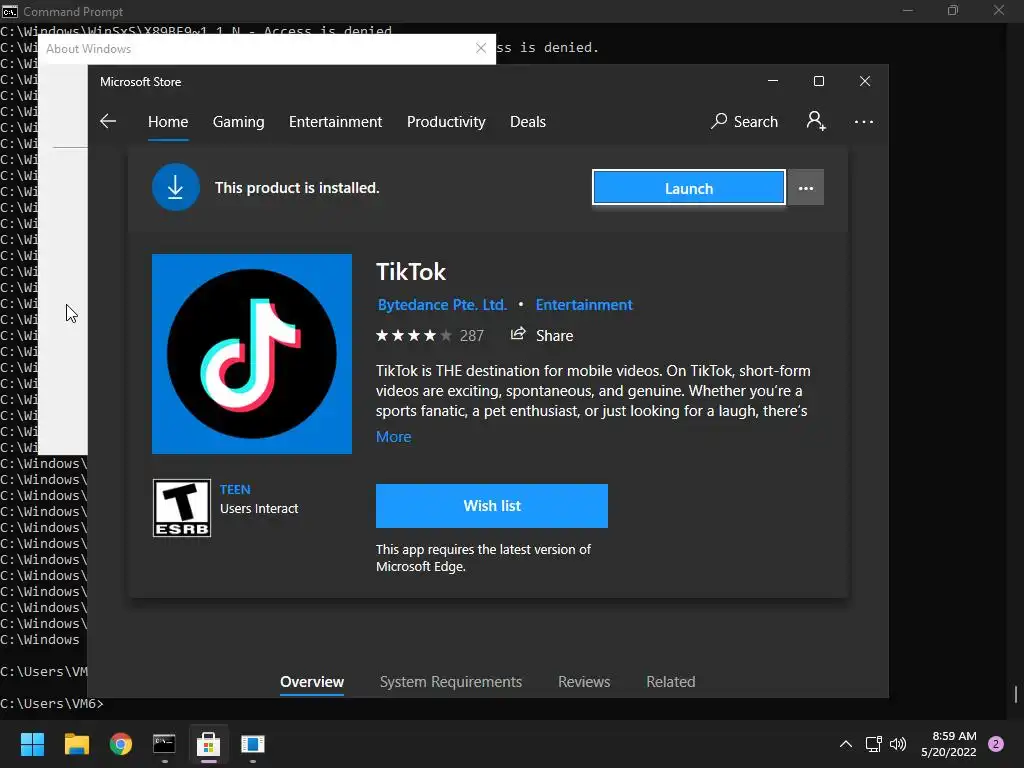Screen dimensions: 1024x768
Task: Open Bytedance Pte. Ltd. publisher link
Action: (442, 305)
